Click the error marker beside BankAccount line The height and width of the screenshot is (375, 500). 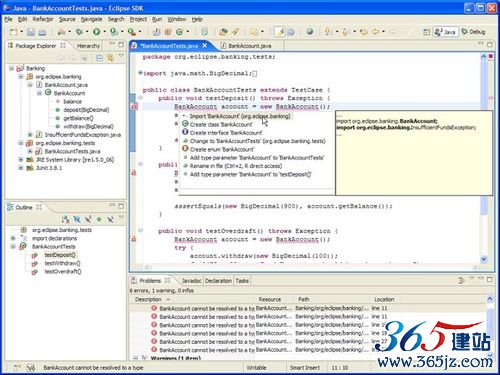click(x=134, y=107)
